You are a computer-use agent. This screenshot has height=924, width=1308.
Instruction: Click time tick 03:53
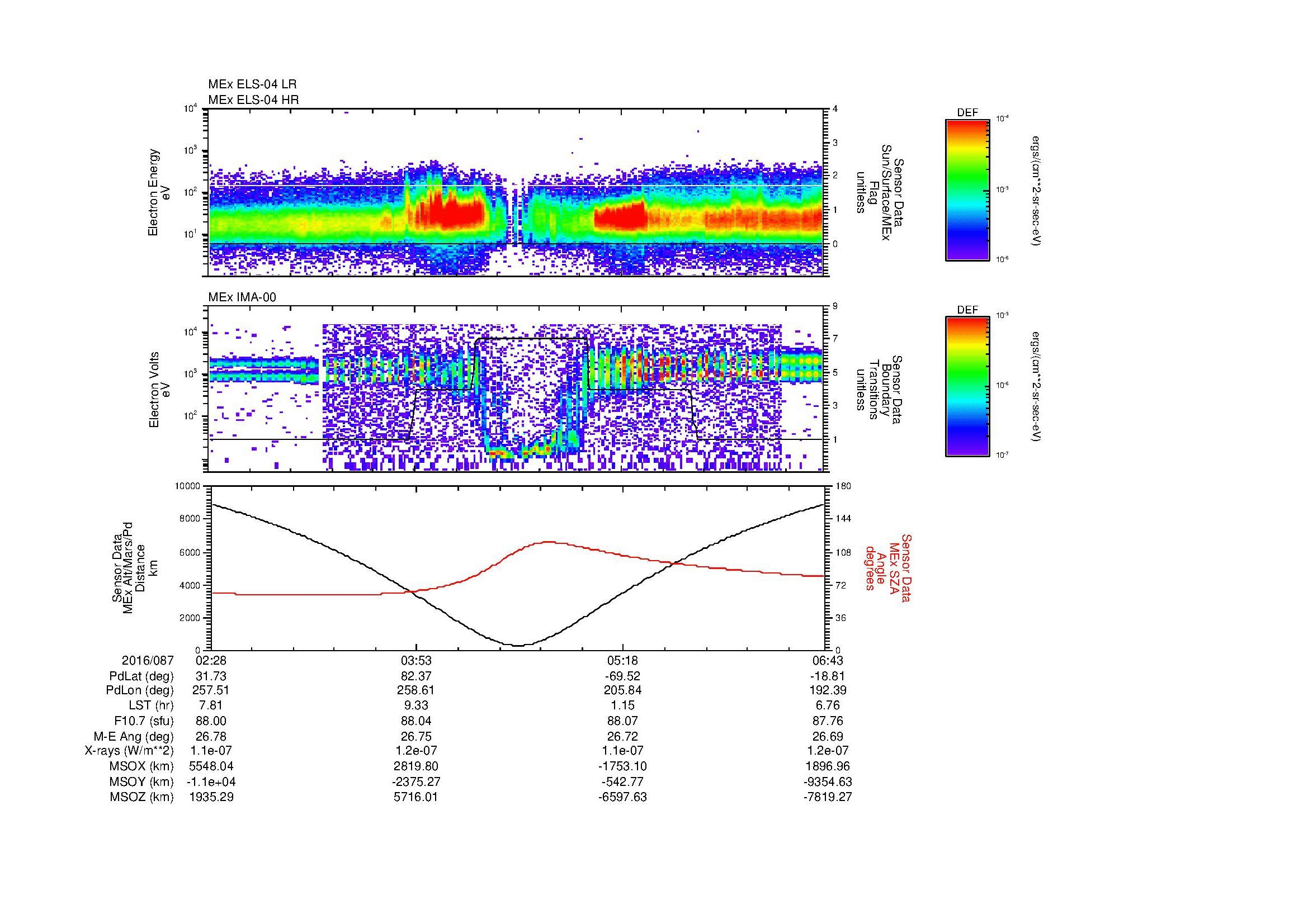point(417,660)
